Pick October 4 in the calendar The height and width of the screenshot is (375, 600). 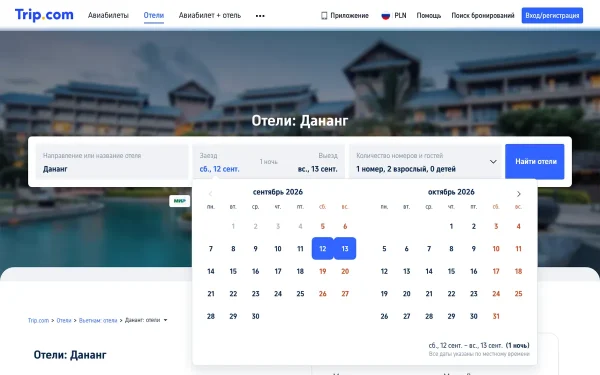(x=518, y=226)
